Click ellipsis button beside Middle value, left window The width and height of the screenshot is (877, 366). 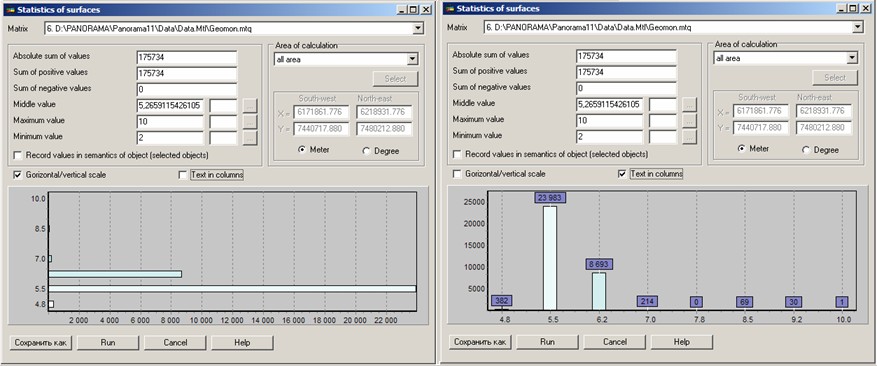pyautogui.click(x=250, y=105)
